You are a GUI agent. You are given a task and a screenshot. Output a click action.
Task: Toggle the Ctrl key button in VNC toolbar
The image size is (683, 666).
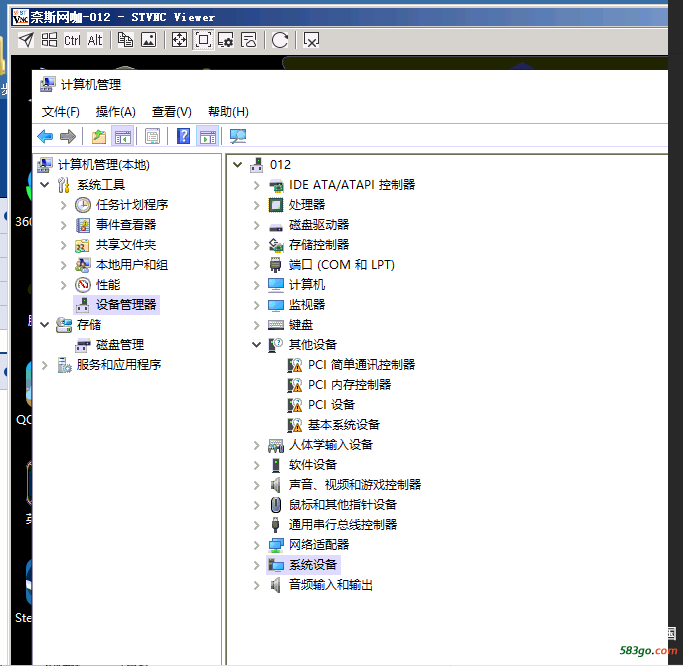(x=72, y=40)
